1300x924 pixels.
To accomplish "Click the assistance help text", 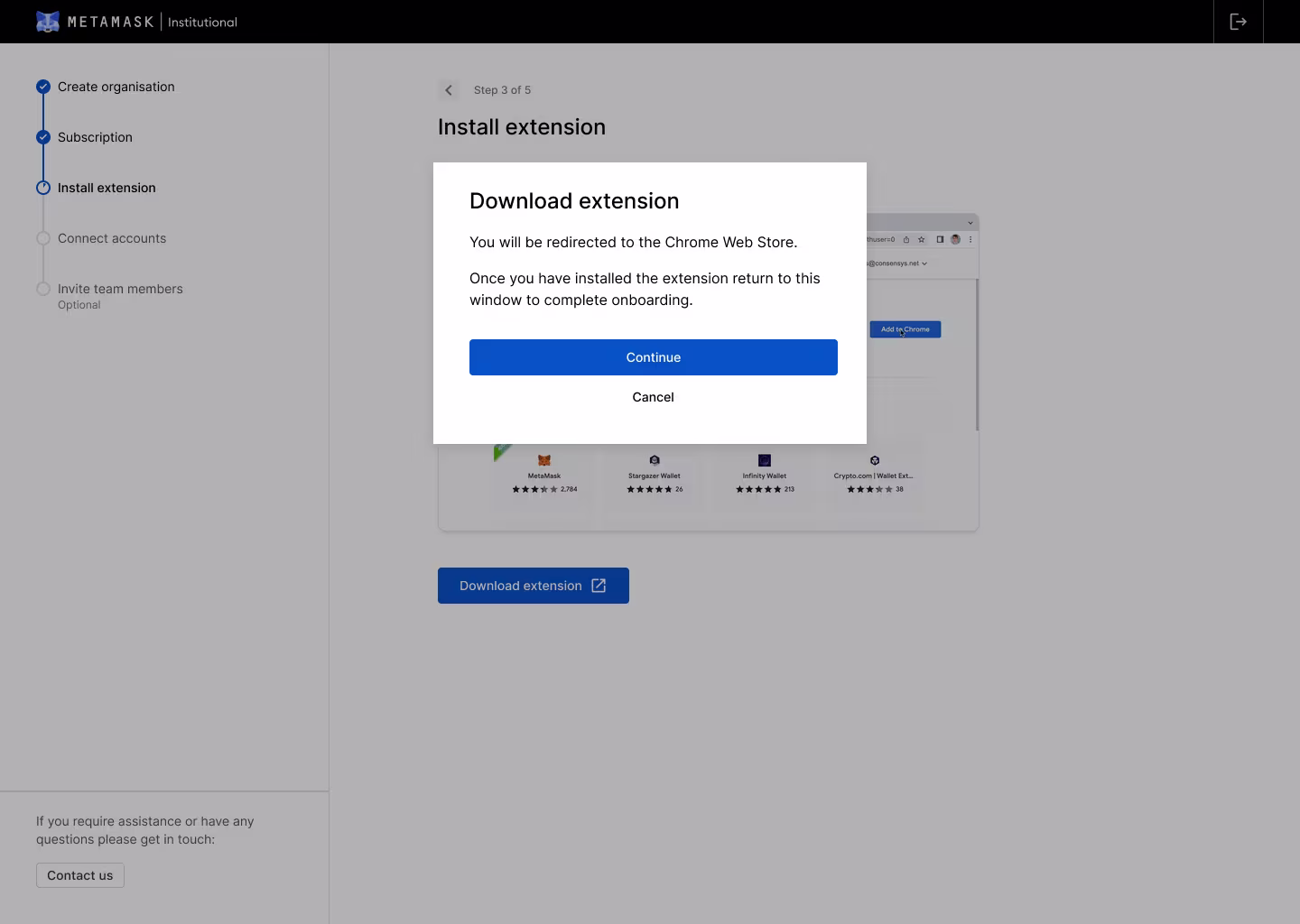I will tap(145, 830).
